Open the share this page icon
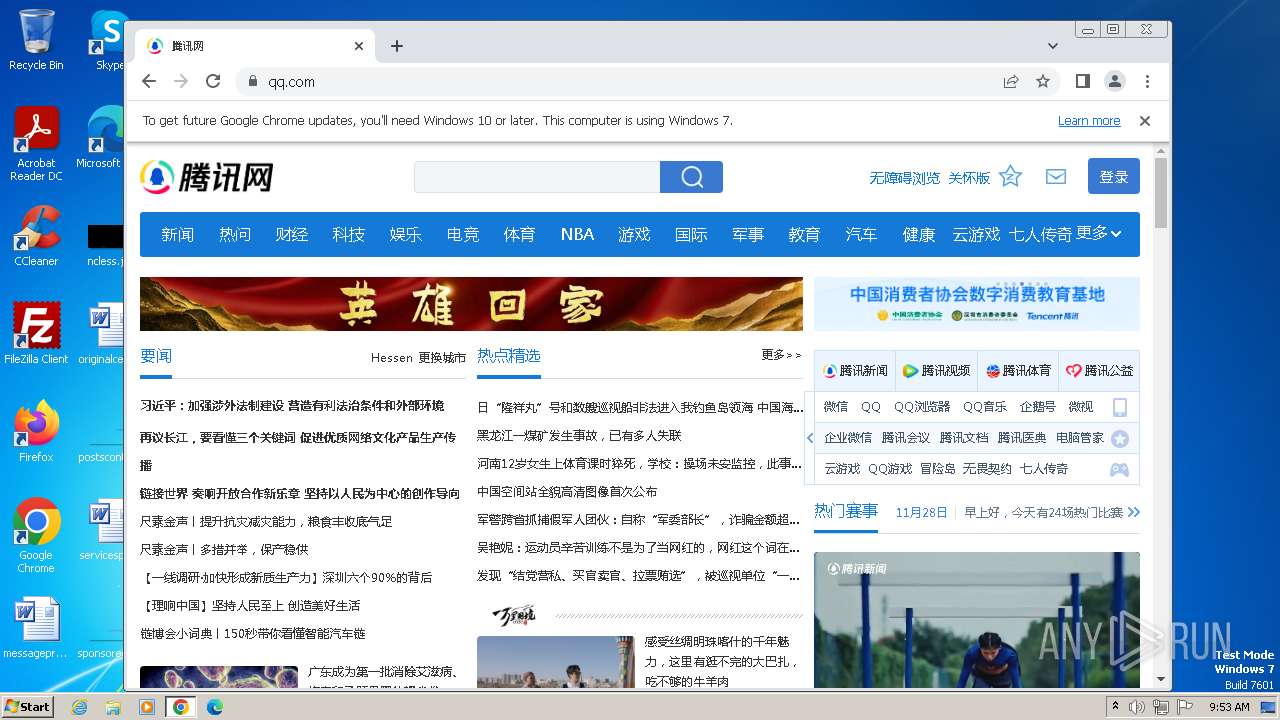This screenshot has height=720, width=1280. pos(1011,81)
